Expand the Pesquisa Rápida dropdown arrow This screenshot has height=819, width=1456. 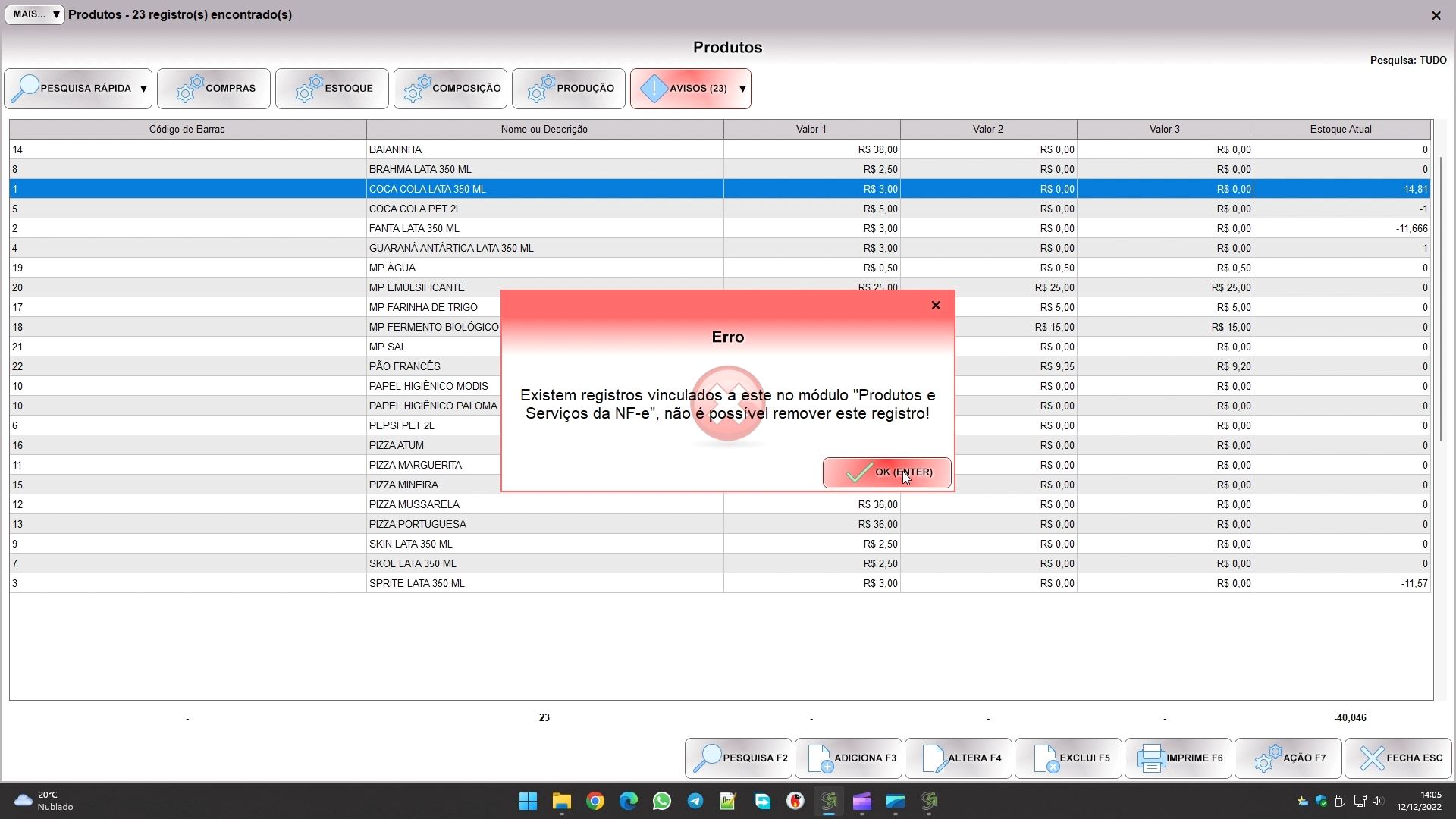tap(143, 89)
